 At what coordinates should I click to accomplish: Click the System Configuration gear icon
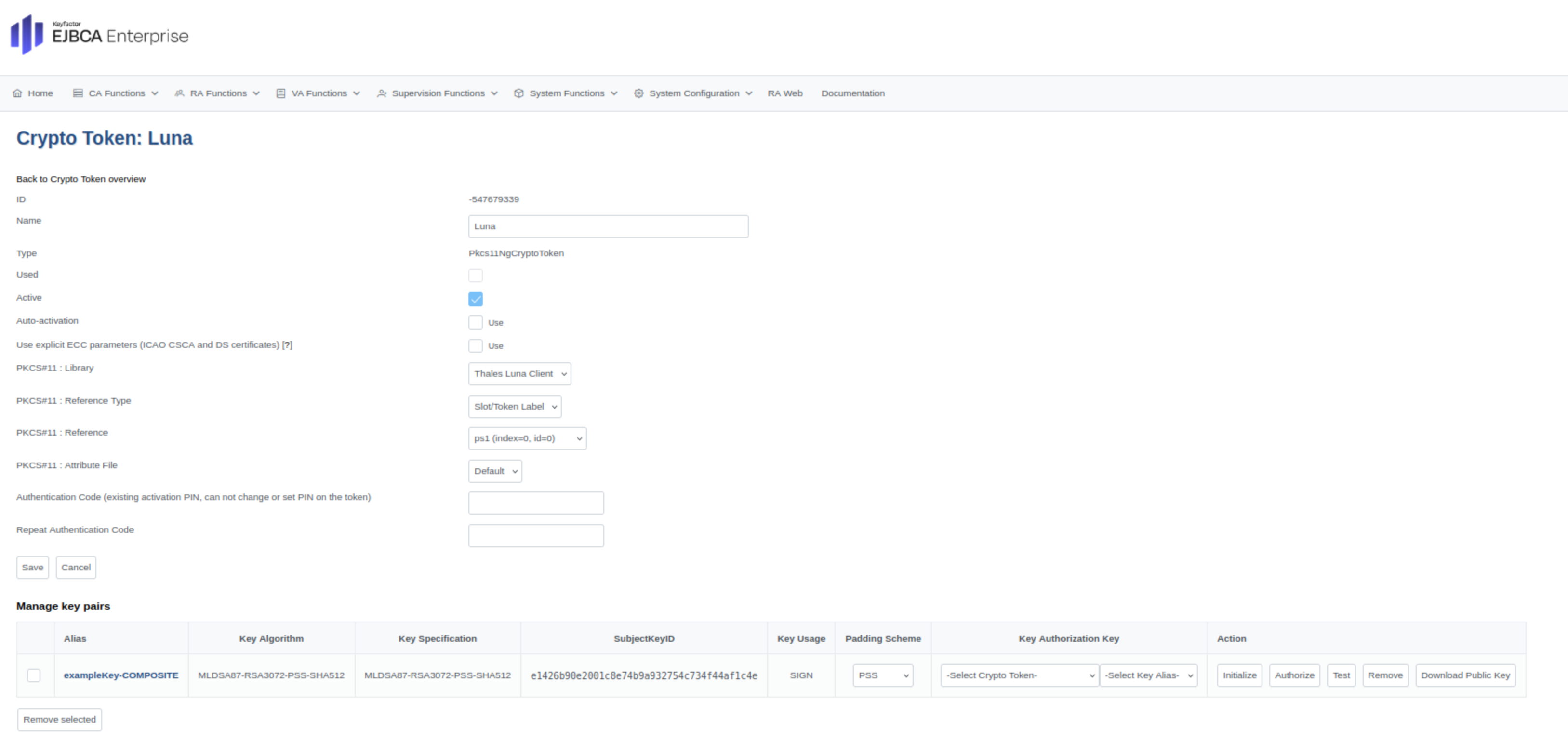(x=638, y=93)
